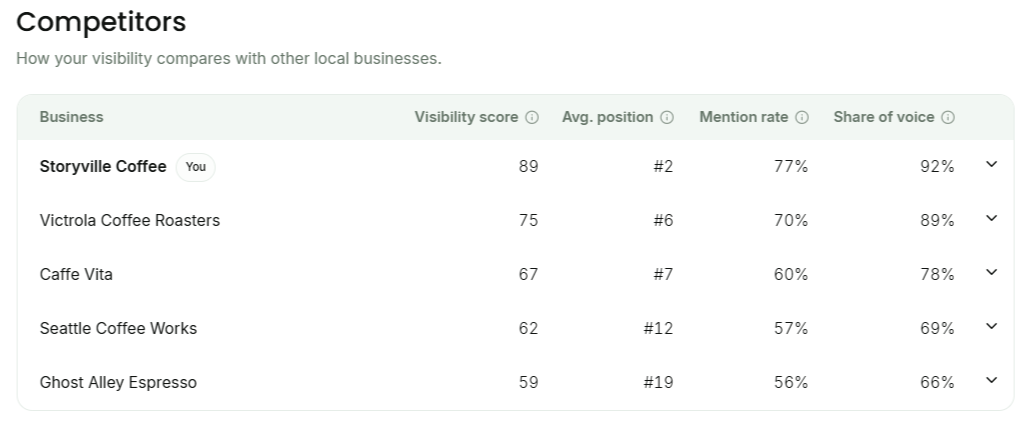Expand Seattle Coffee Works row chevron

991,327
